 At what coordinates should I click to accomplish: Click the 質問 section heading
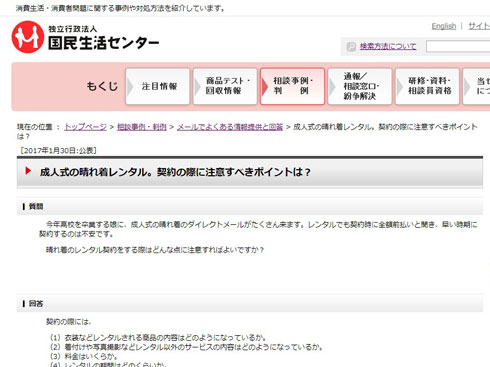(x=36, y=207)
